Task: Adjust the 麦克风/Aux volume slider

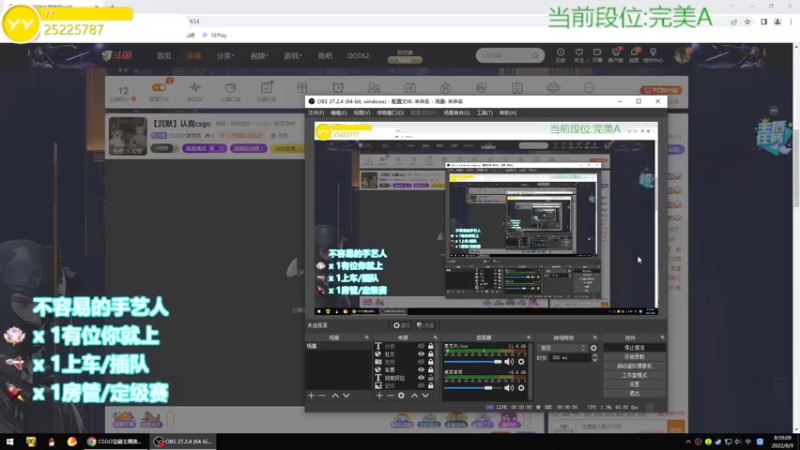Action: tap(473, 362)
